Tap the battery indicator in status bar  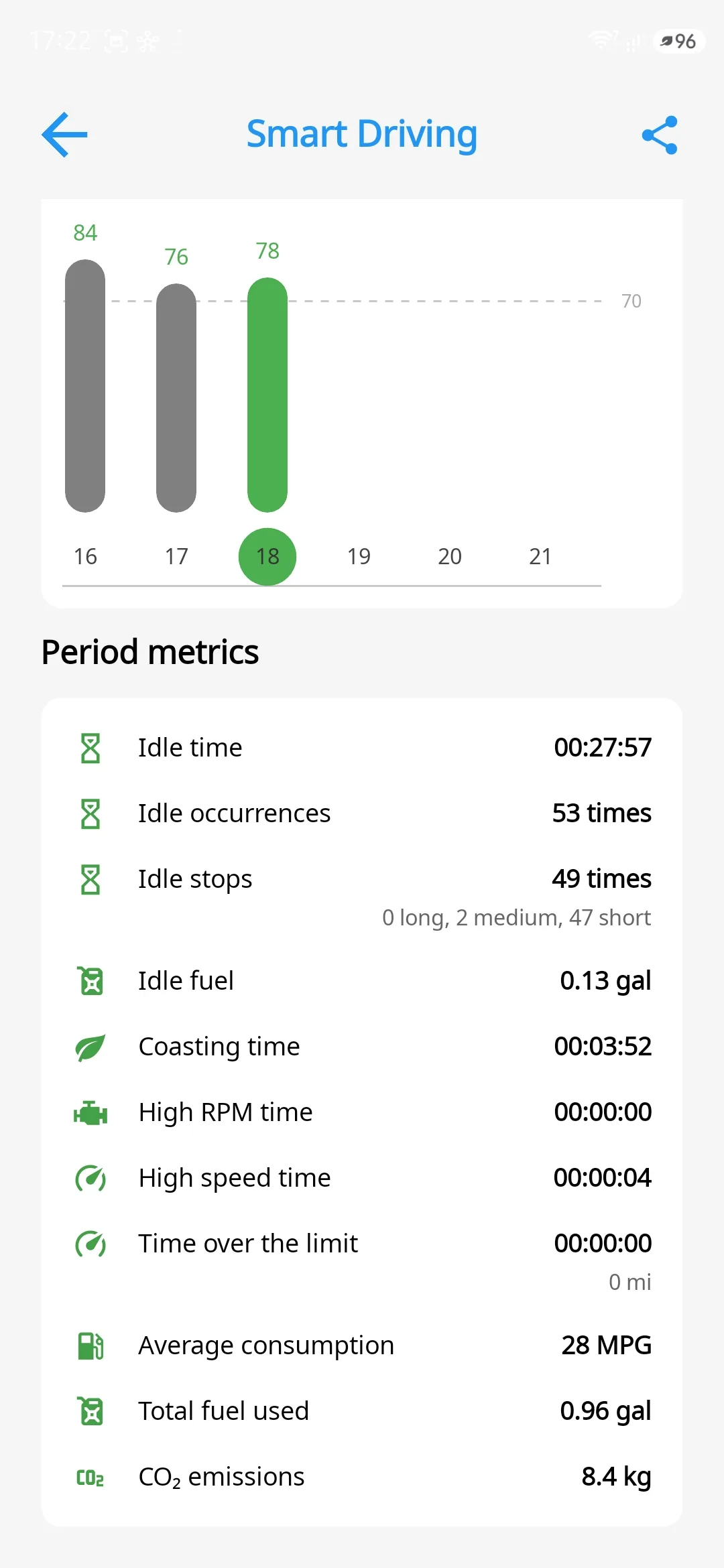click(x=678, y=42)
